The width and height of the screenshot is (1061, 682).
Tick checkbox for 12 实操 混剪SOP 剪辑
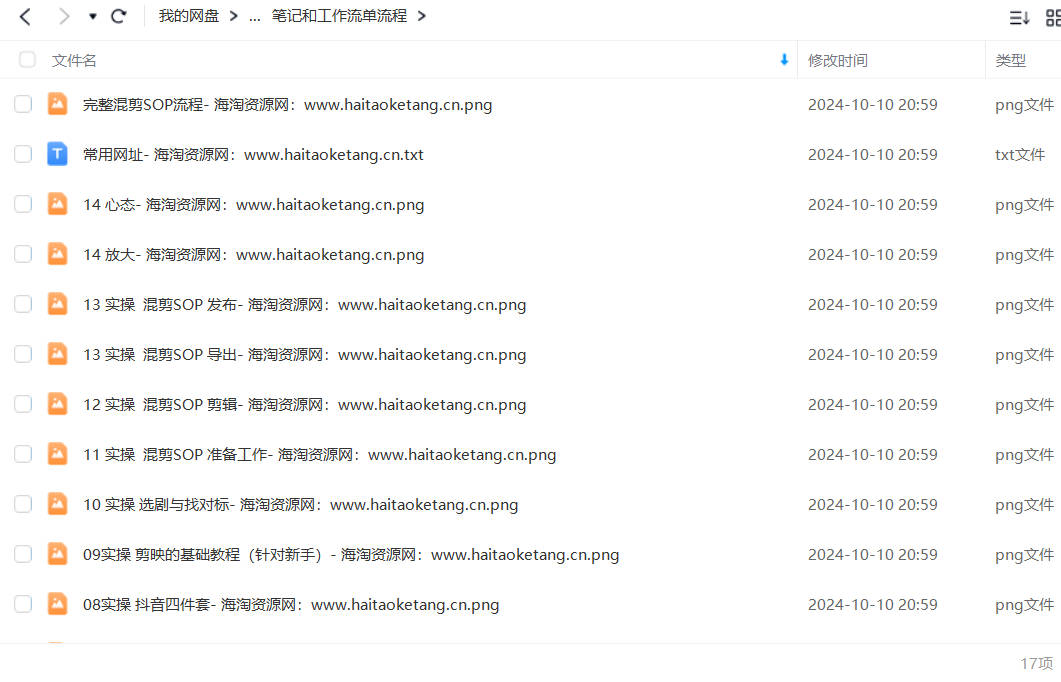pos(23,405)
